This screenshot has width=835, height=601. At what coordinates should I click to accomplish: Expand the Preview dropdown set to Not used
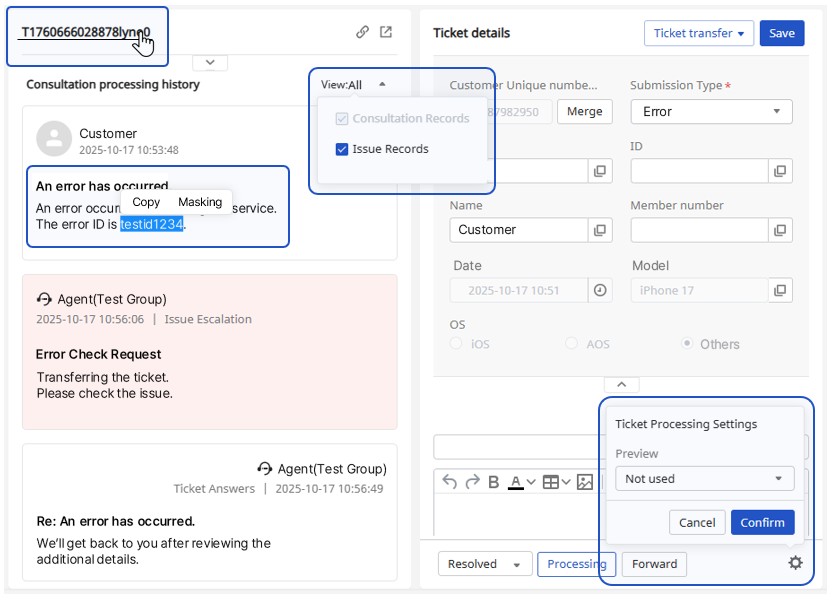(x=704, y=479)
